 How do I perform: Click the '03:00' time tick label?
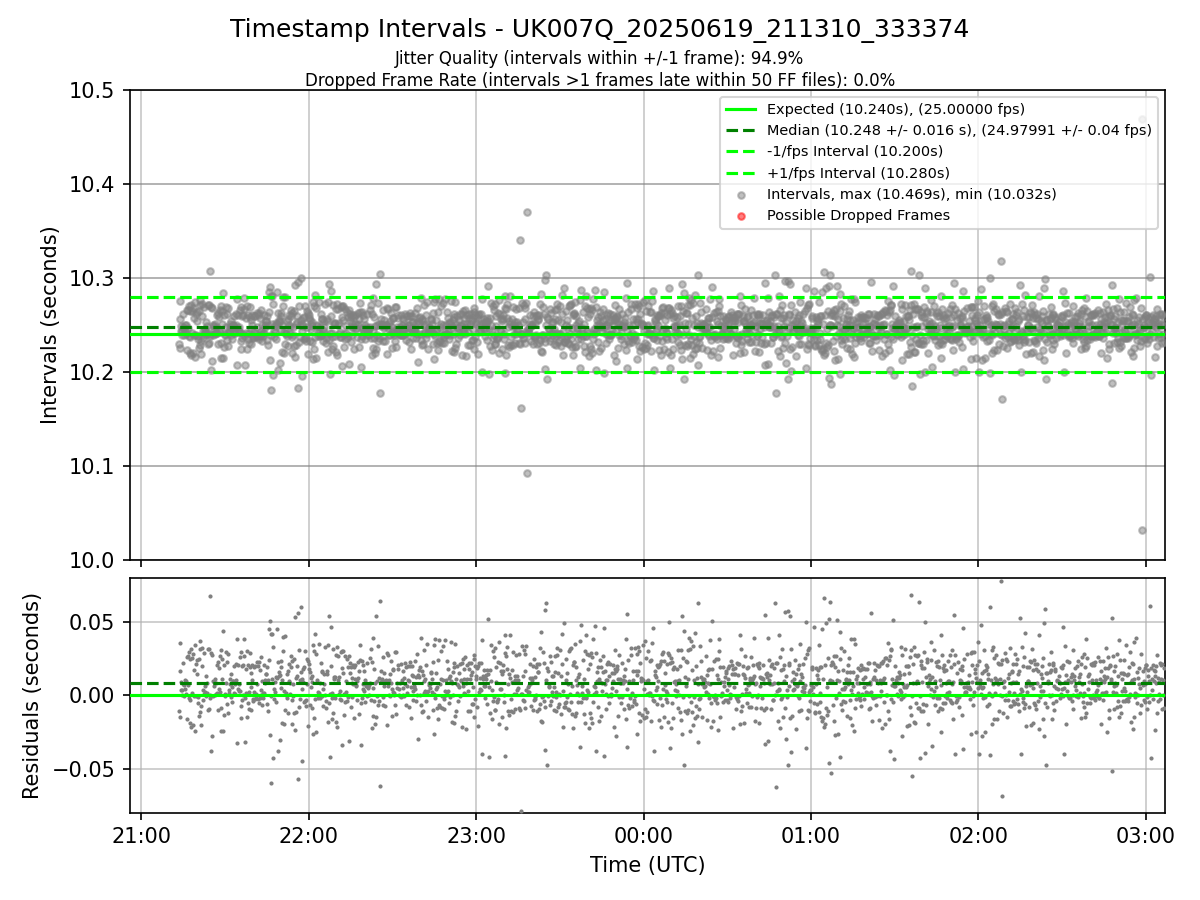point(1146,834)
